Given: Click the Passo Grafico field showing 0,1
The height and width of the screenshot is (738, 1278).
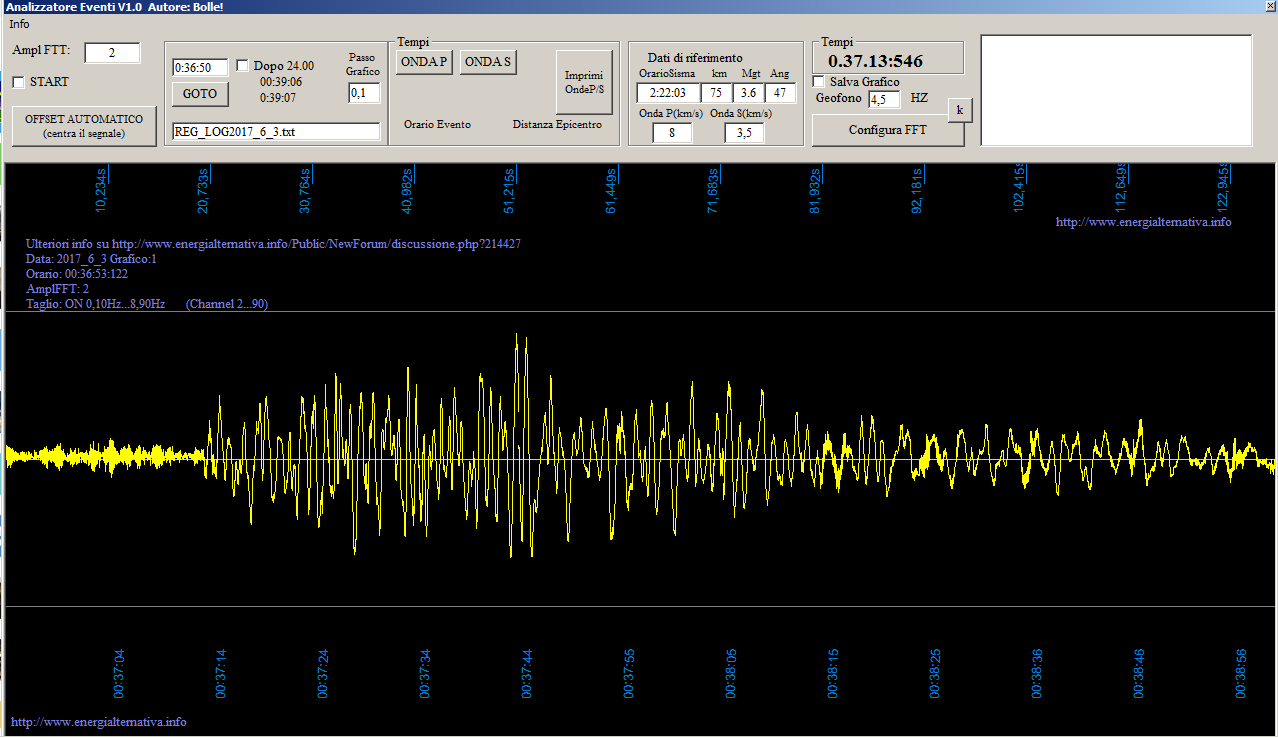Looking at the screenshot, I should pos(364,93).
